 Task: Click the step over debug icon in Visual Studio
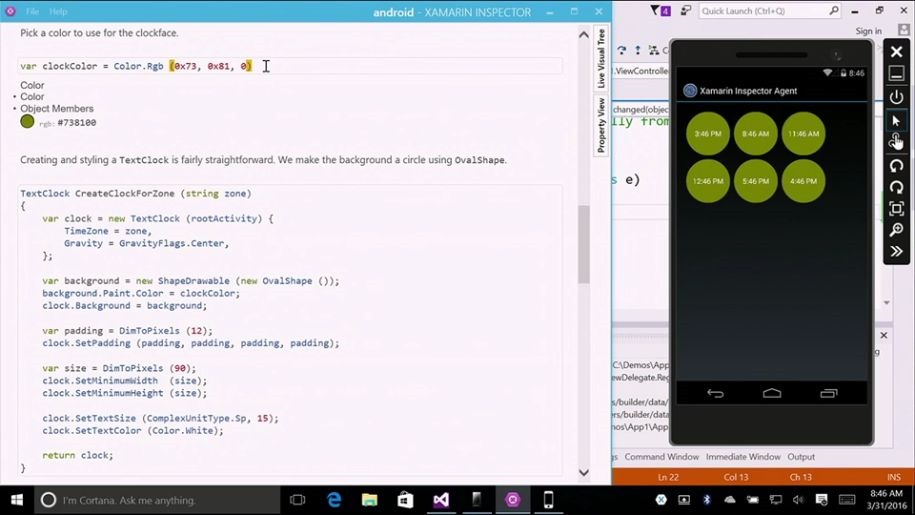(x=621, y=51)
